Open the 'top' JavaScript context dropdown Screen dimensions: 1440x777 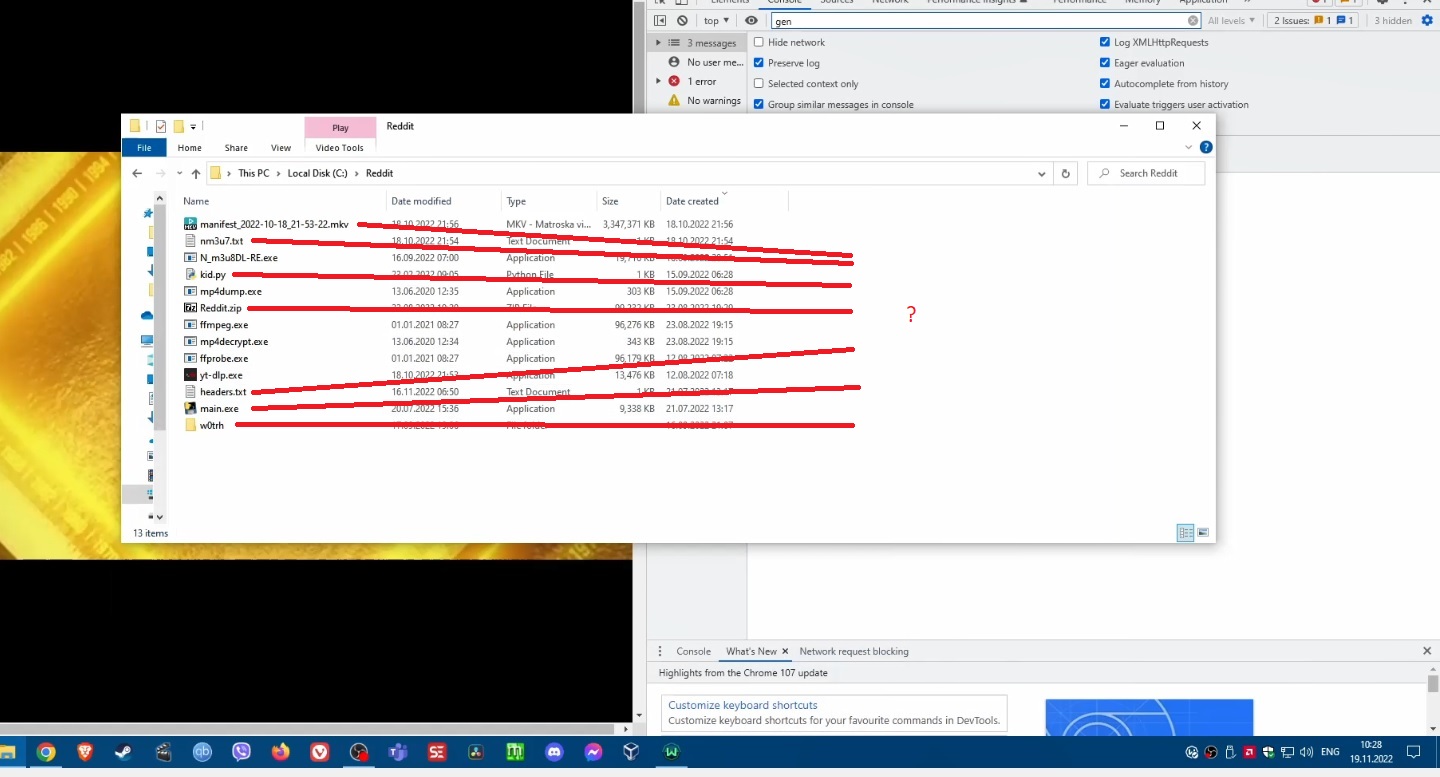click(716, 20)
